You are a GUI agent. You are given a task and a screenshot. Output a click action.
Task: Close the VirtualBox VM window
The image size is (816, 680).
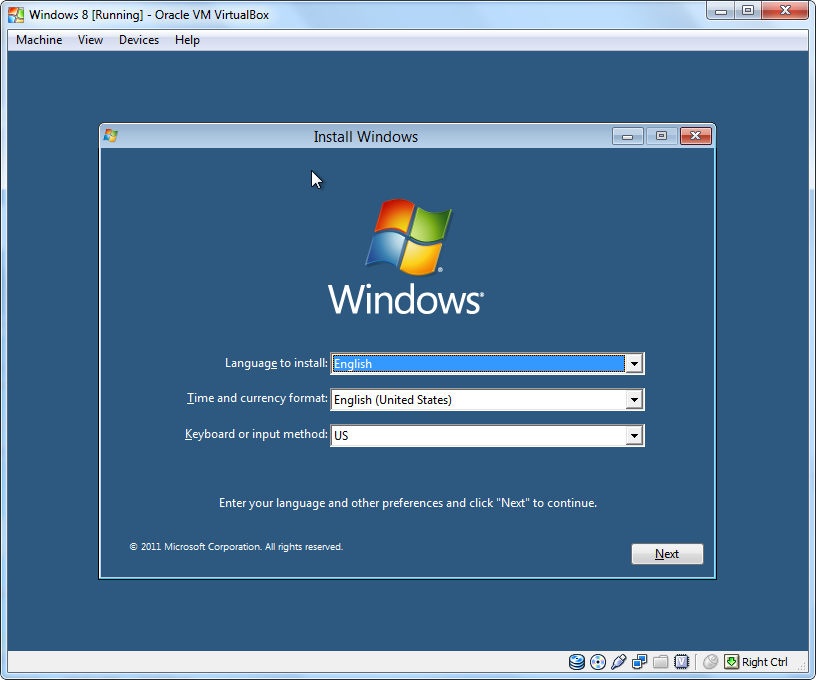click(785, 11)
